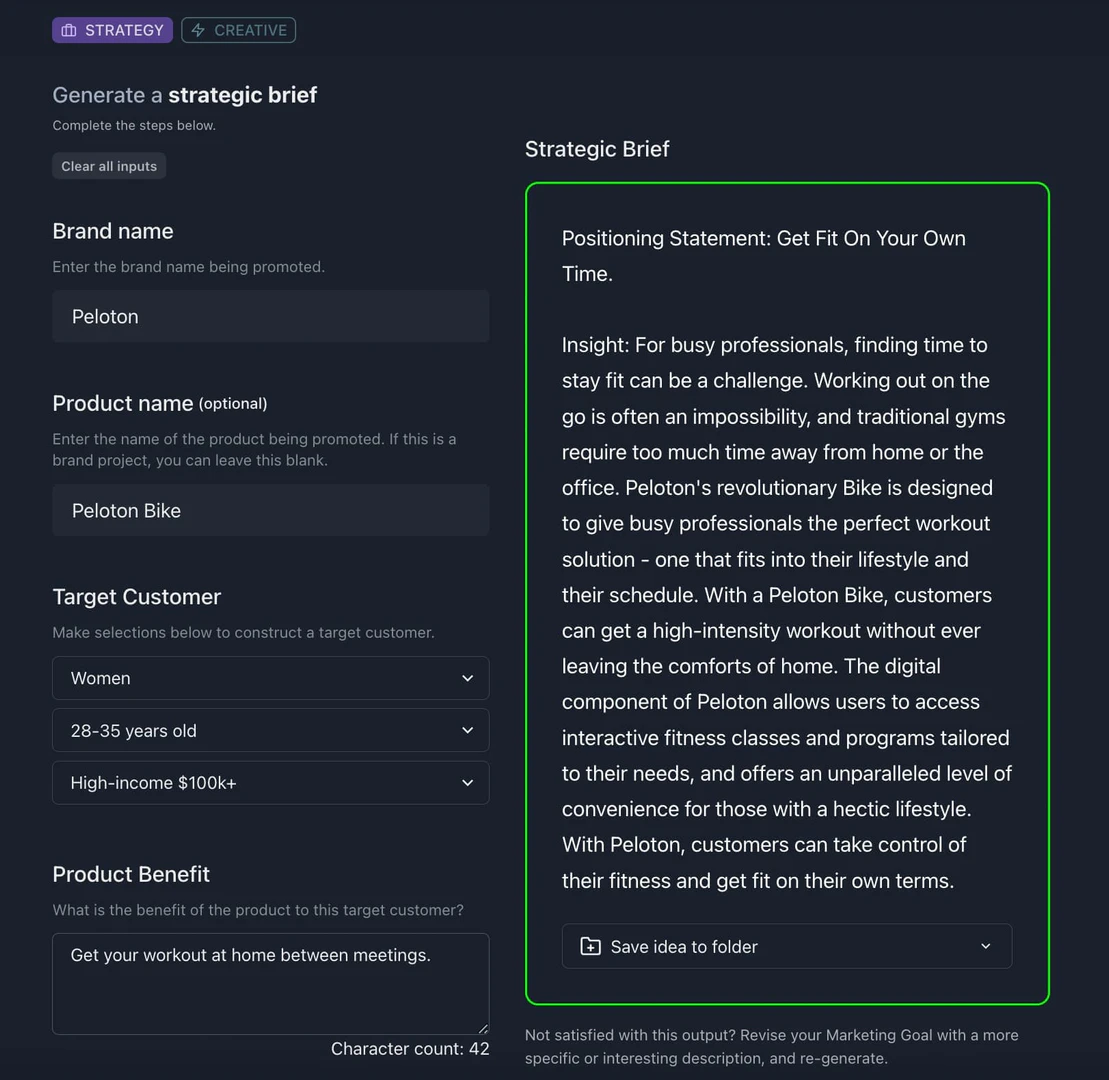
Task: Click inside the Brand name field showing Peloton
Action: tap(270, 316)
